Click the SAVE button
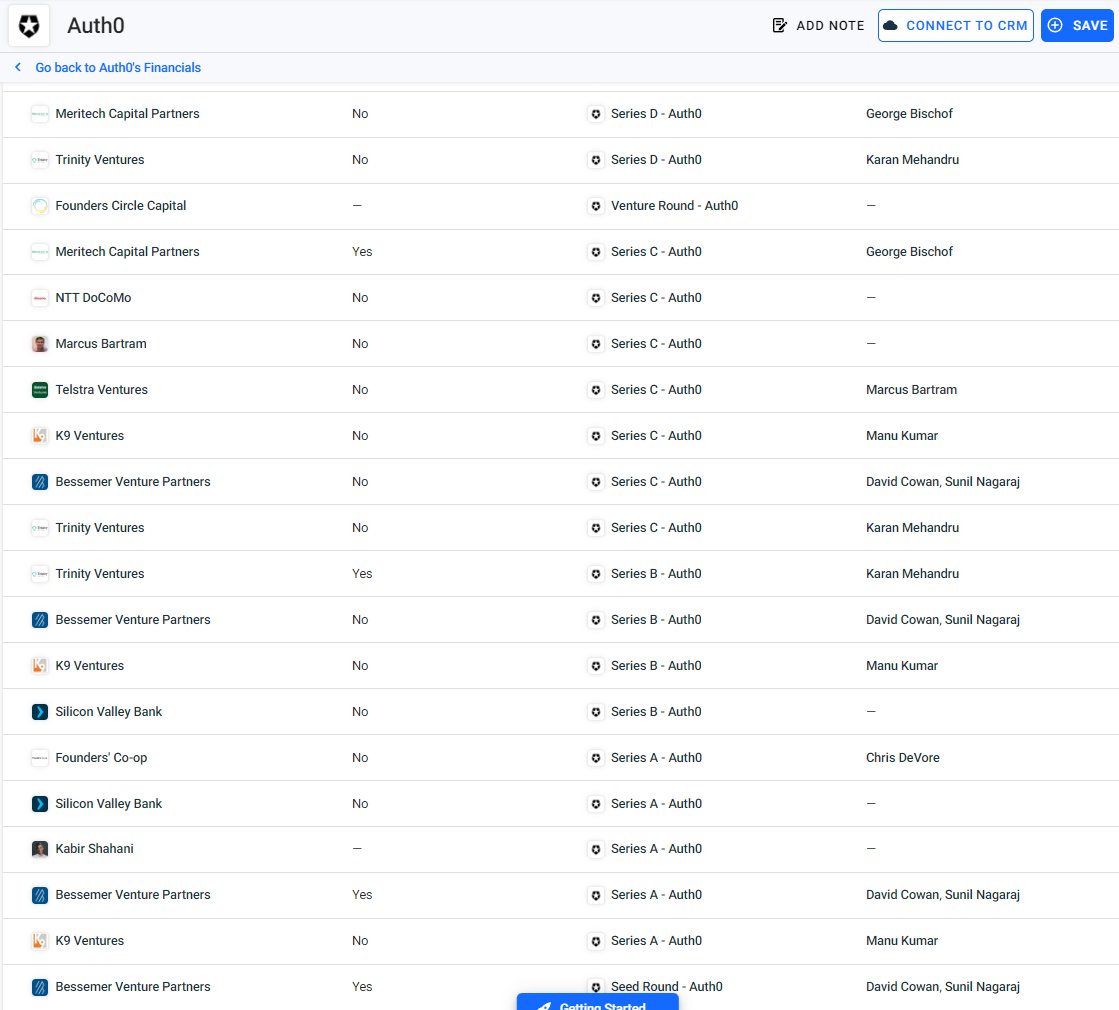Screen dimensions: 1119x1010 click(1077, 26)
